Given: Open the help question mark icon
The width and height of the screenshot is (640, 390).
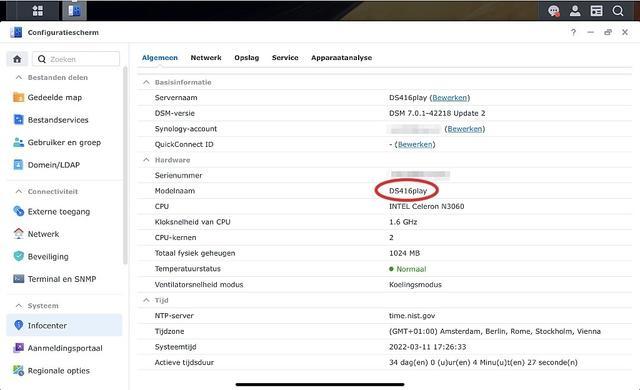Looking at the screenshot, I should coord(573,32).
